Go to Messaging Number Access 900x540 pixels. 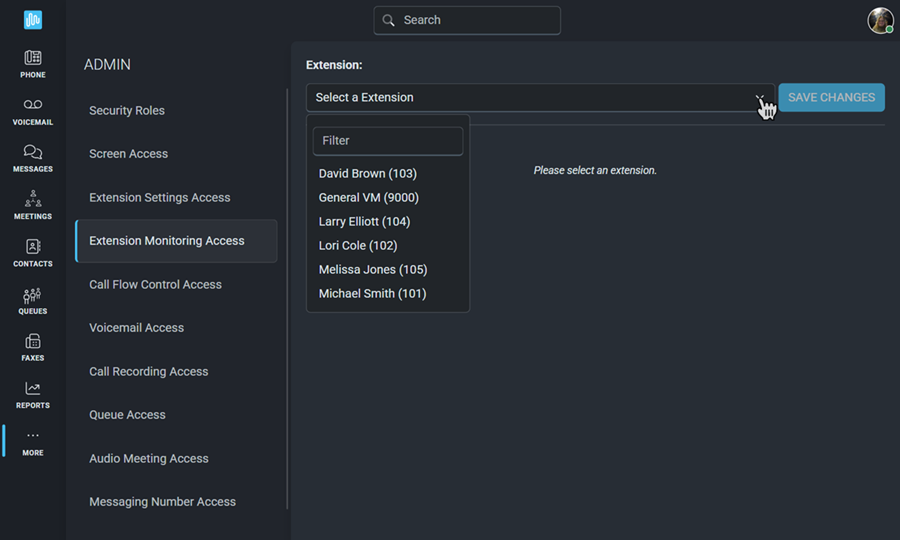(162, 502)
